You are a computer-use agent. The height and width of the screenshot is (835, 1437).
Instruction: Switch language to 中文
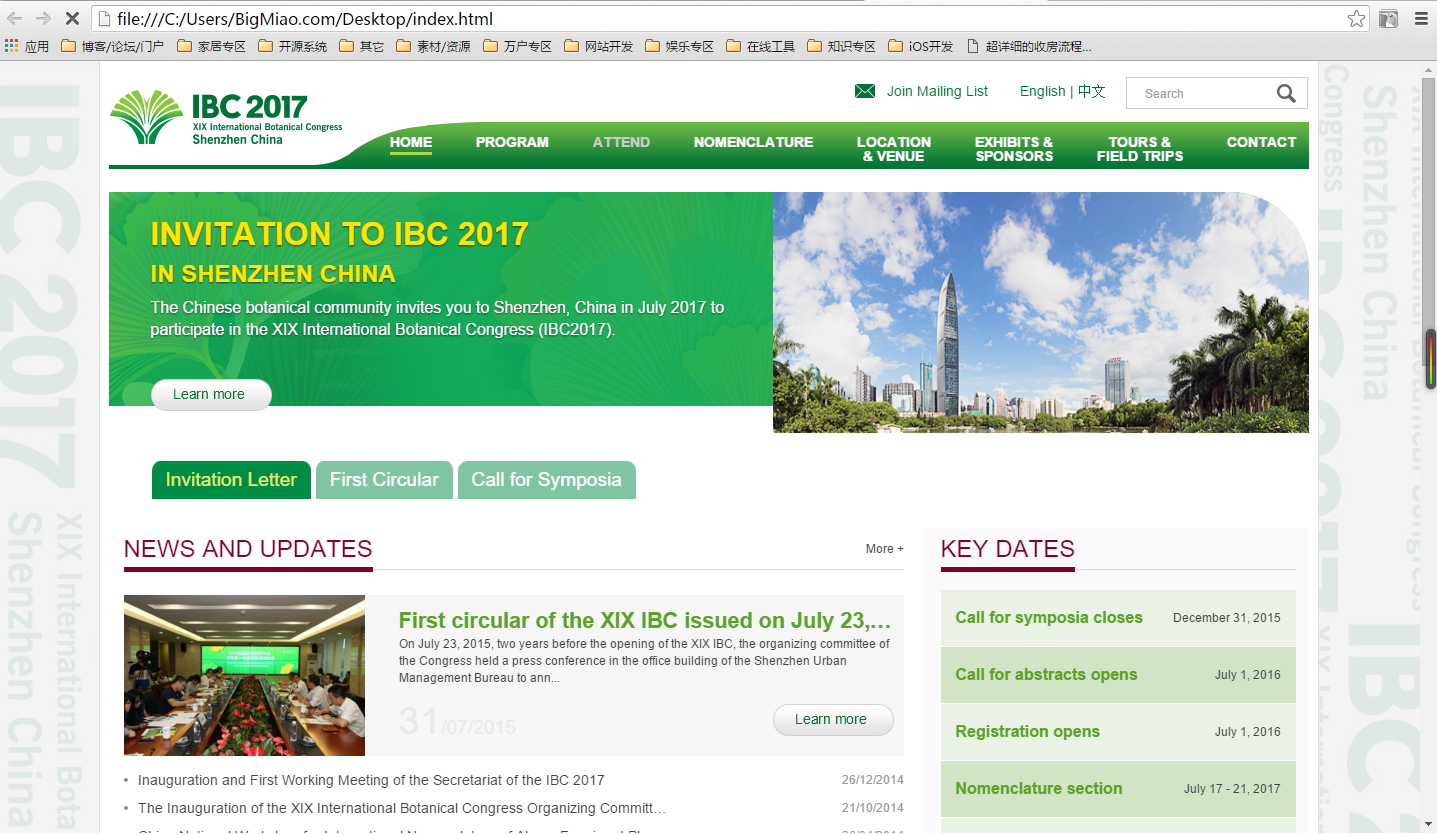pyautogui.click(x=1092, y=91)
